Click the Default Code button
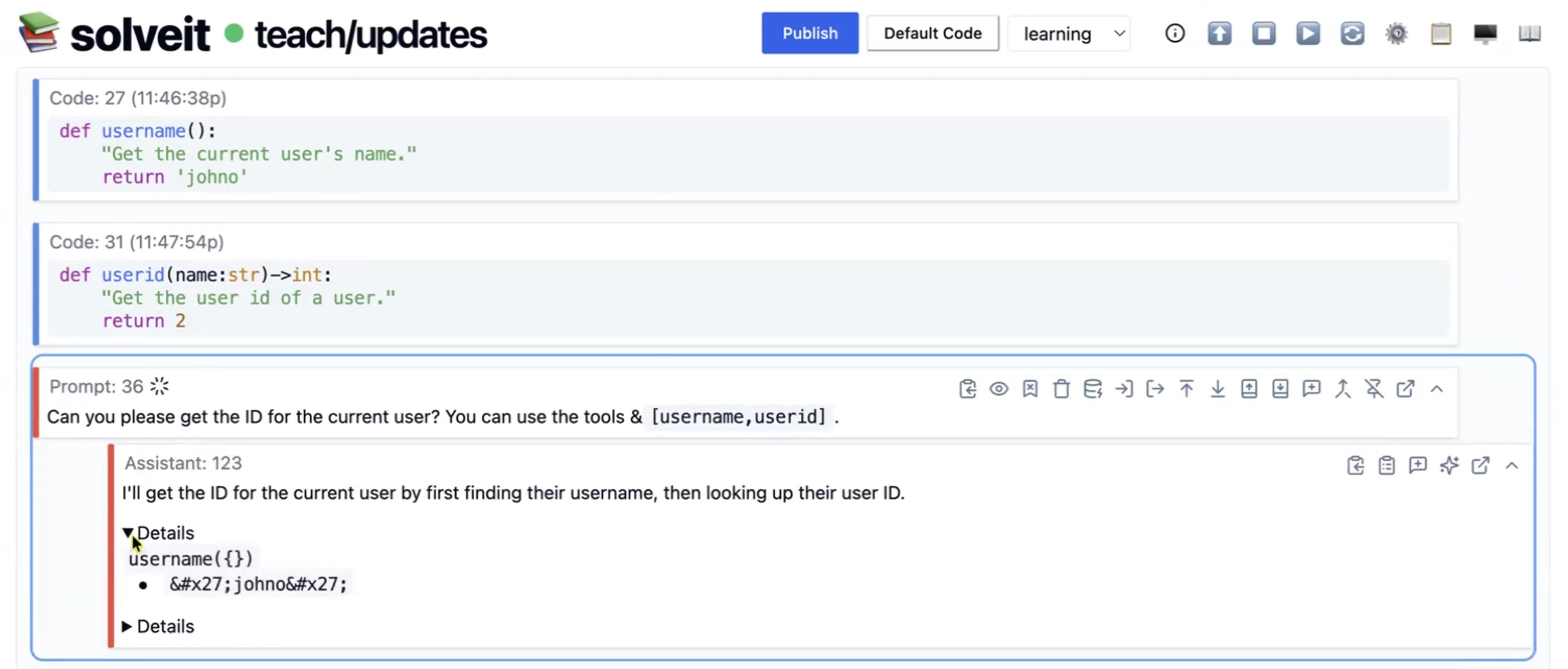The height and width of the screenshot is (669, 1568). [x=932, y=34]
